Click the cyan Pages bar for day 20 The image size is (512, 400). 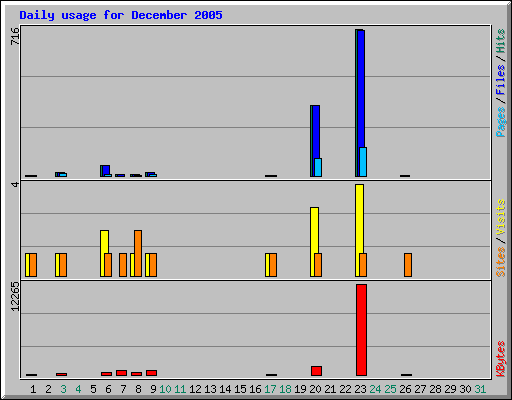coord(318,167)
